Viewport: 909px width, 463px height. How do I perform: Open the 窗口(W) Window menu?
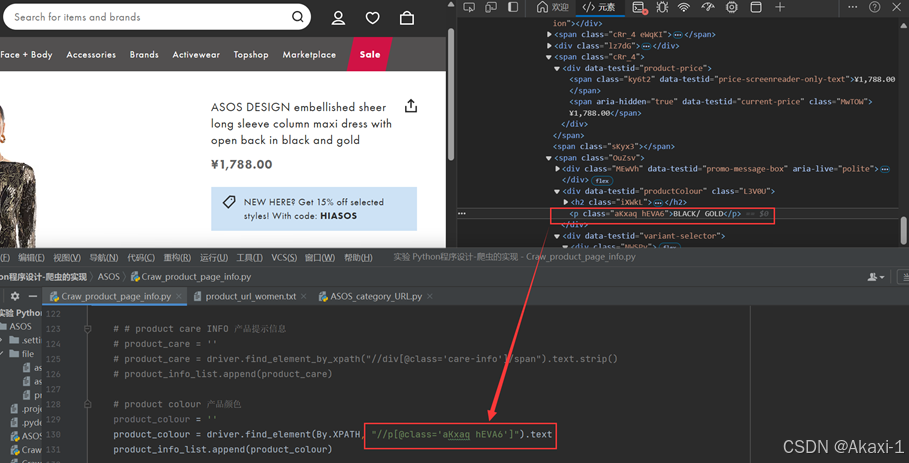coord(320,257)
